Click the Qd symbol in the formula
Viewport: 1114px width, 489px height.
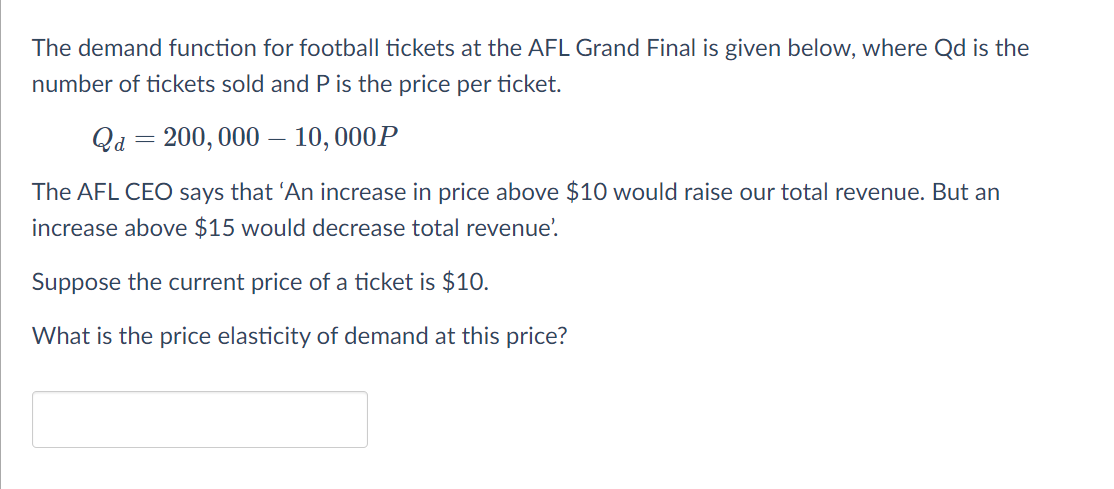108,138
